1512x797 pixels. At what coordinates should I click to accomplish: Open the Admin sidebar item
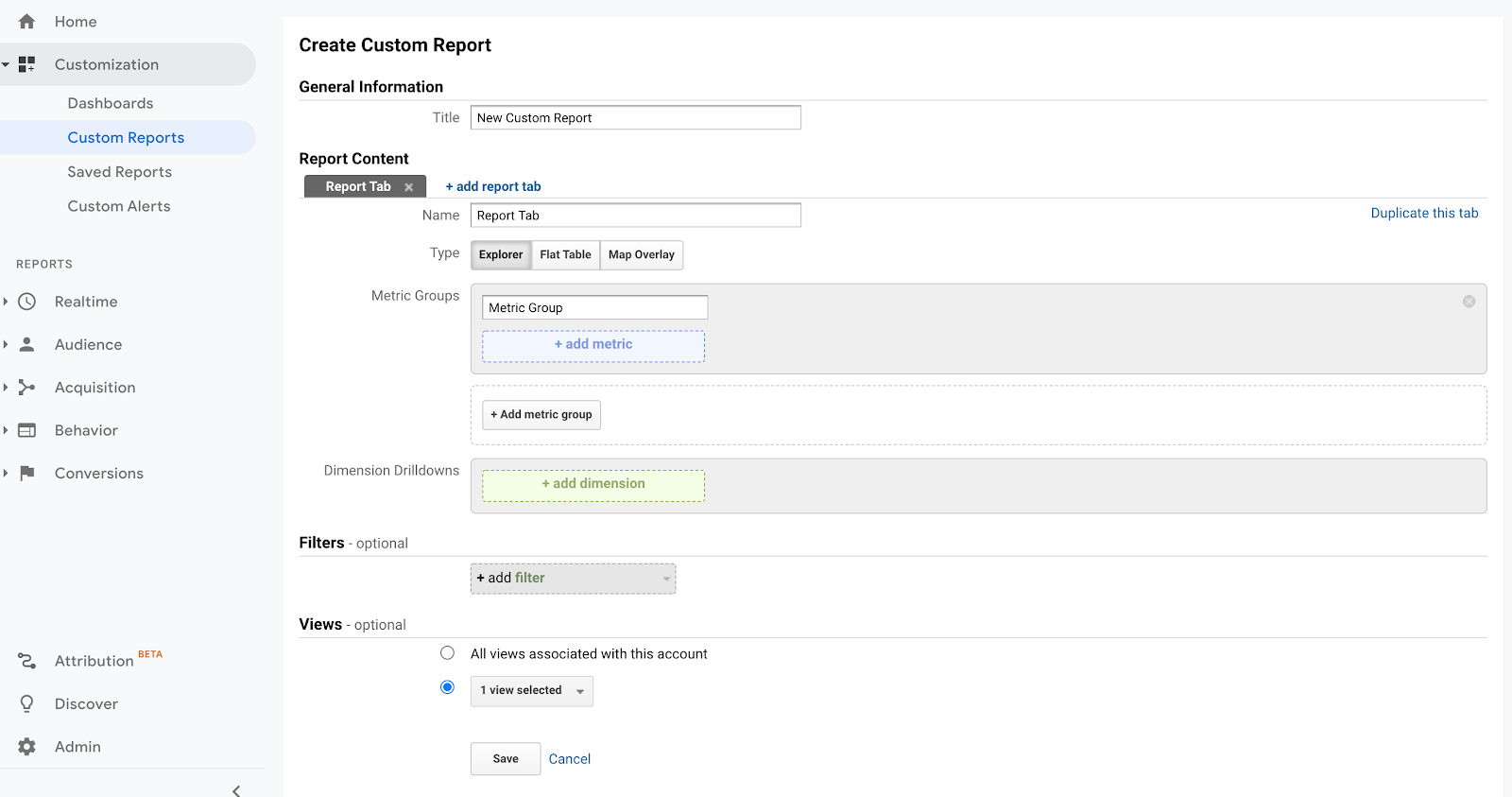pos(77,747)
